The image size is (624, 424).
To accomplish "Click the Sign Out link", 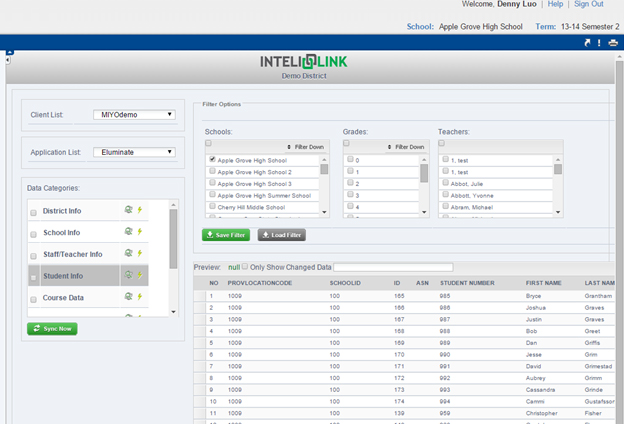I will click(589, 4).
